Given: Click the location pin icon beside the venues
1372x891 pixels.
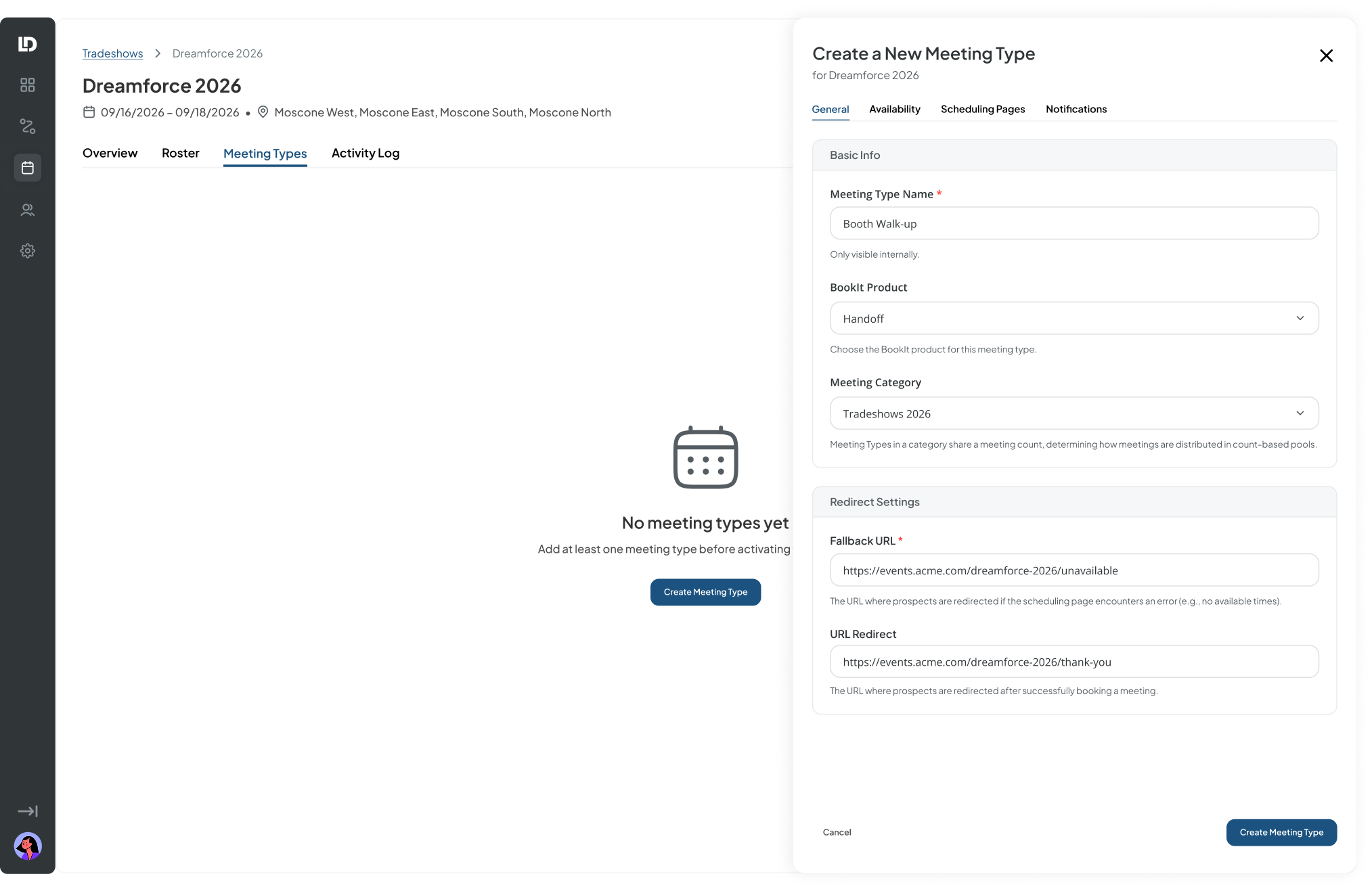Looking at the screenshot, I should tap(263, 112).
